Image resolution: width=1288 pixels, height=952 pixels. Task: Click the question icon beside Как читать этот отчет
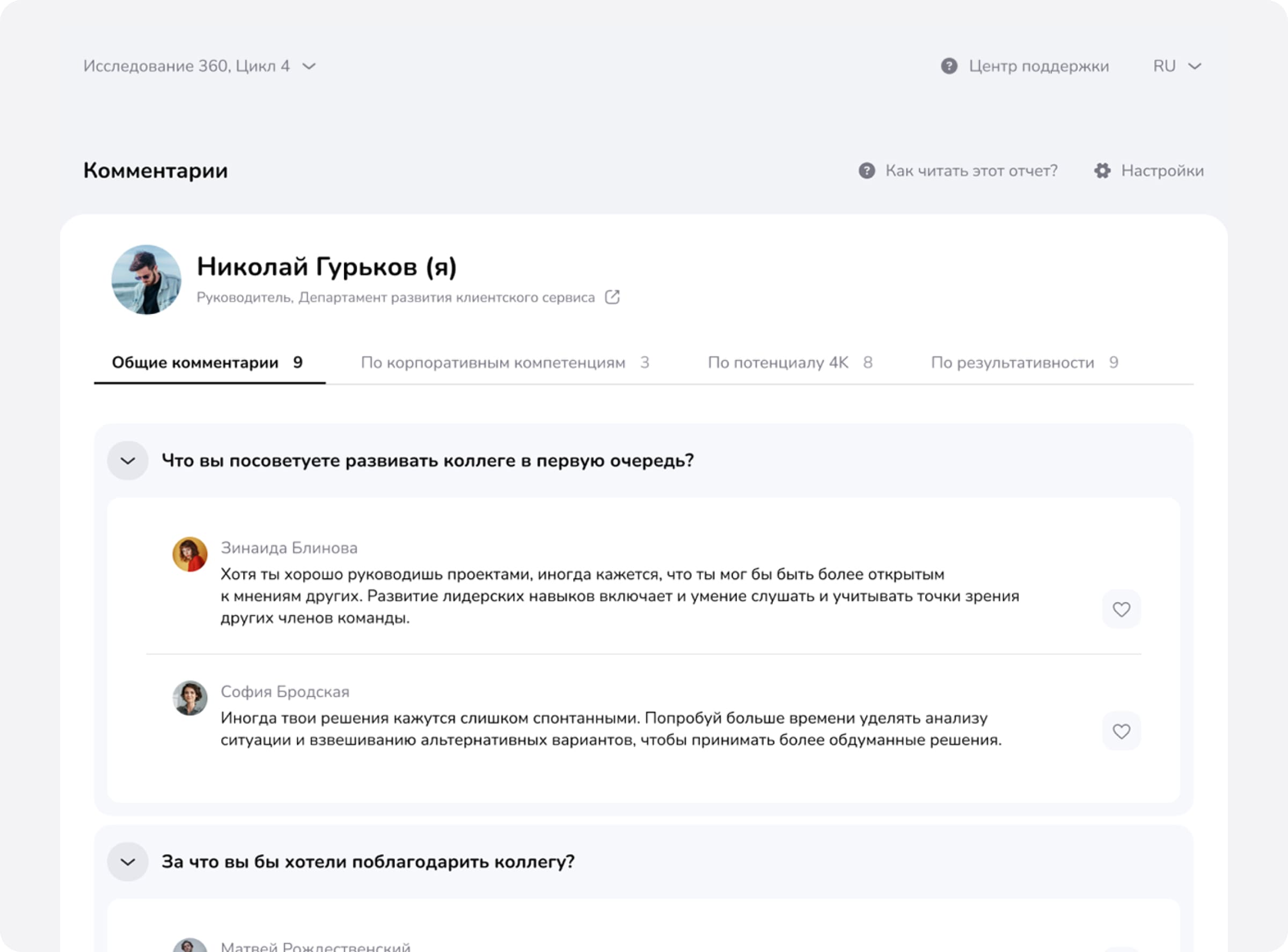pos(867,171)
